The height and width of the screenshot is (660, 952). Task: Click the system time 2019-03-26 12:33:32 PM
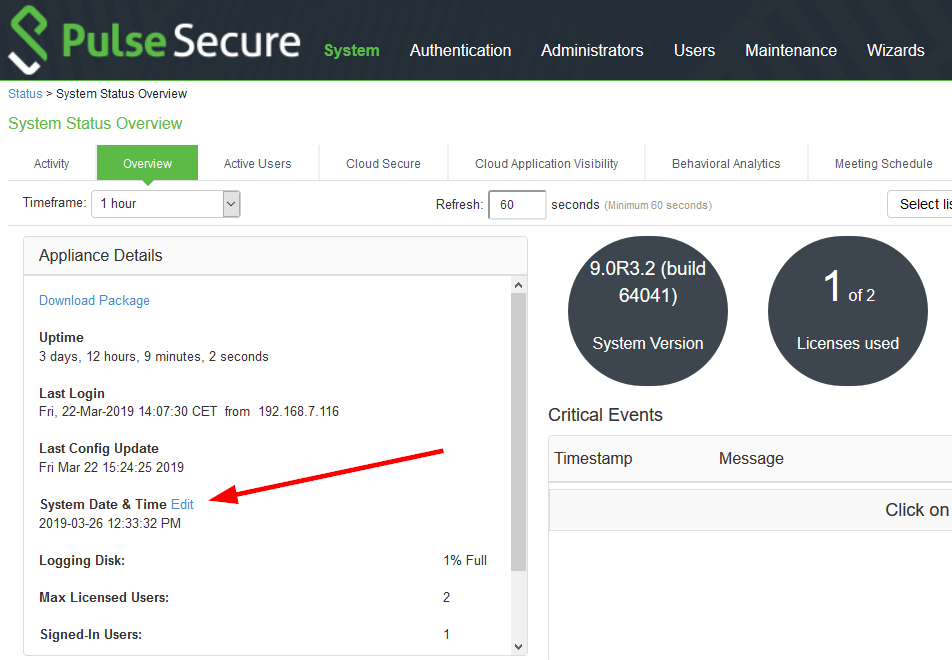[110, 523]
